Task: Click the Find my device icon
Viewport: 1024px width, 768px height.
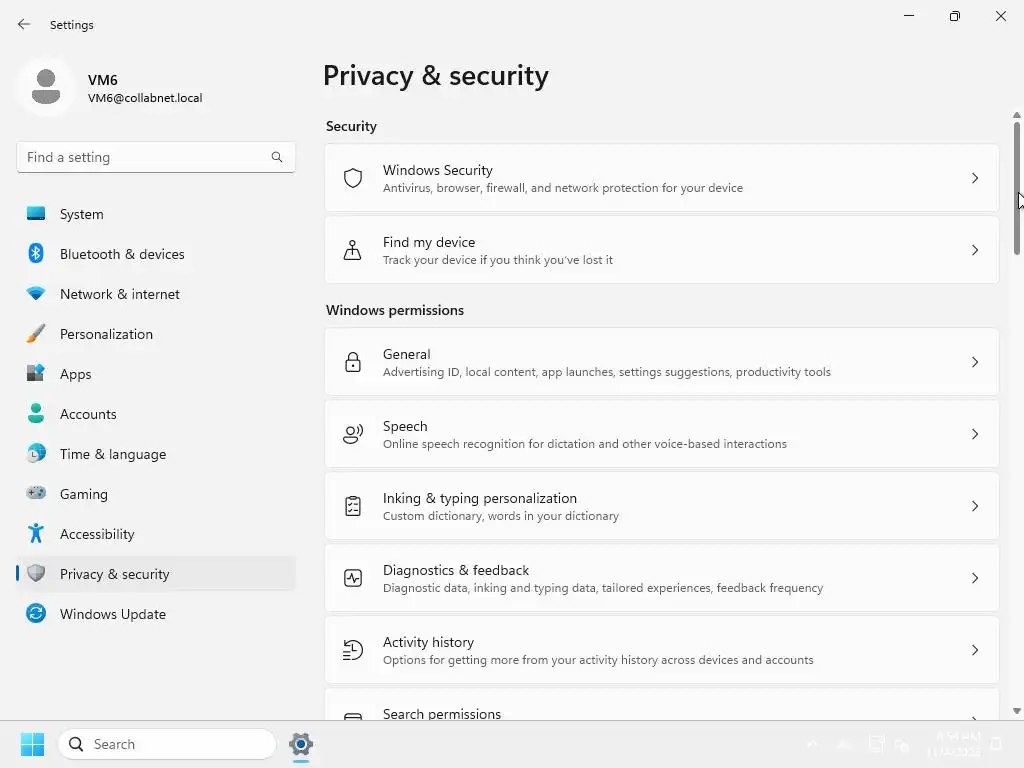Action: (x=353, y=250)
